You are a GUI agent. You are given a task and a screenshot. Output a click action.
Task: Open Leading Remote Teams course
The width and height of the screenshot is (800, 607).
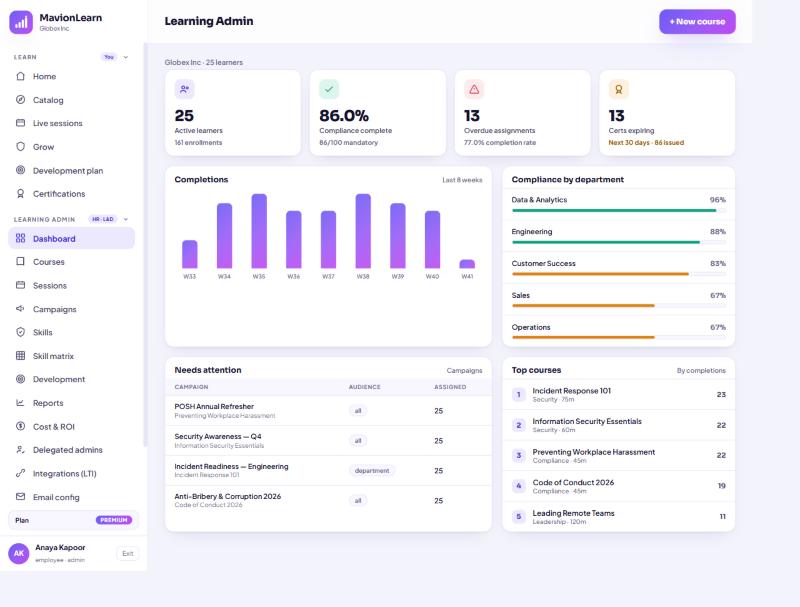click(619, 516)
